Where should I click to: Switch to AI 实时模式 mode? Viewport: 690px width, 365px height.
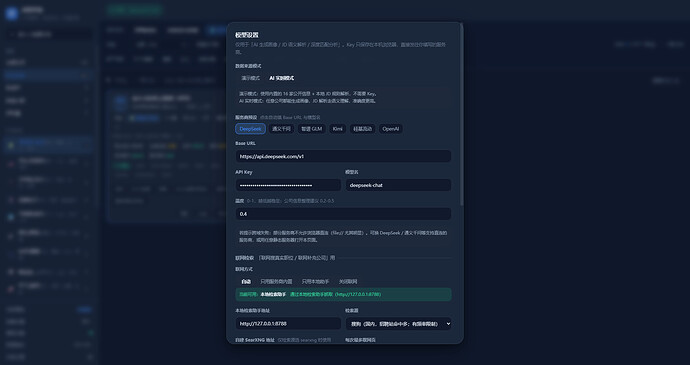pyautogui.click(x=282, y=78)
